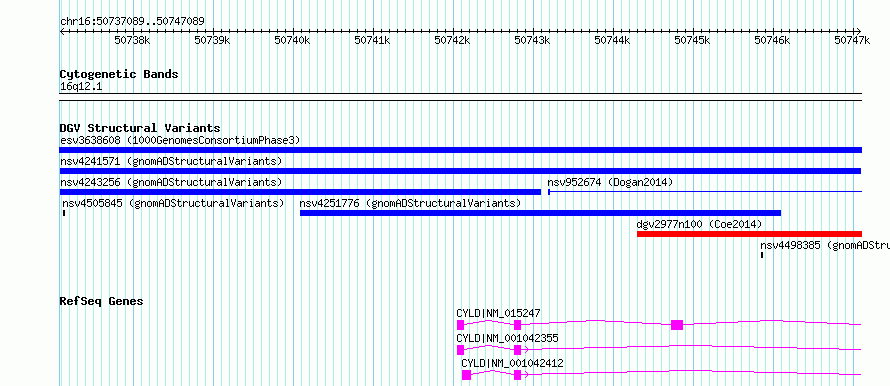Click the nsv4241571 blue variant bar
Image resolution: width=890 pixels, height=386 pixels.
click(460, 171)
